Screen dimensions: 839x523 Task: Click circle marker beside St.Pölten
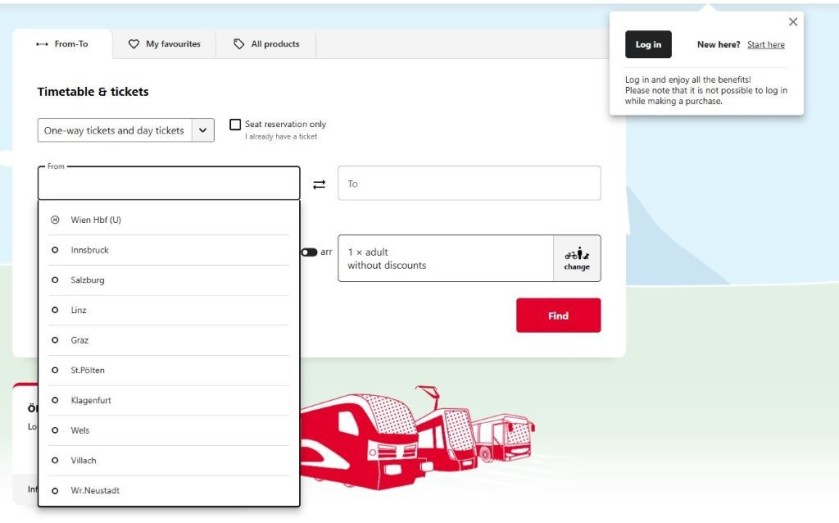click(x=55, y=370)
